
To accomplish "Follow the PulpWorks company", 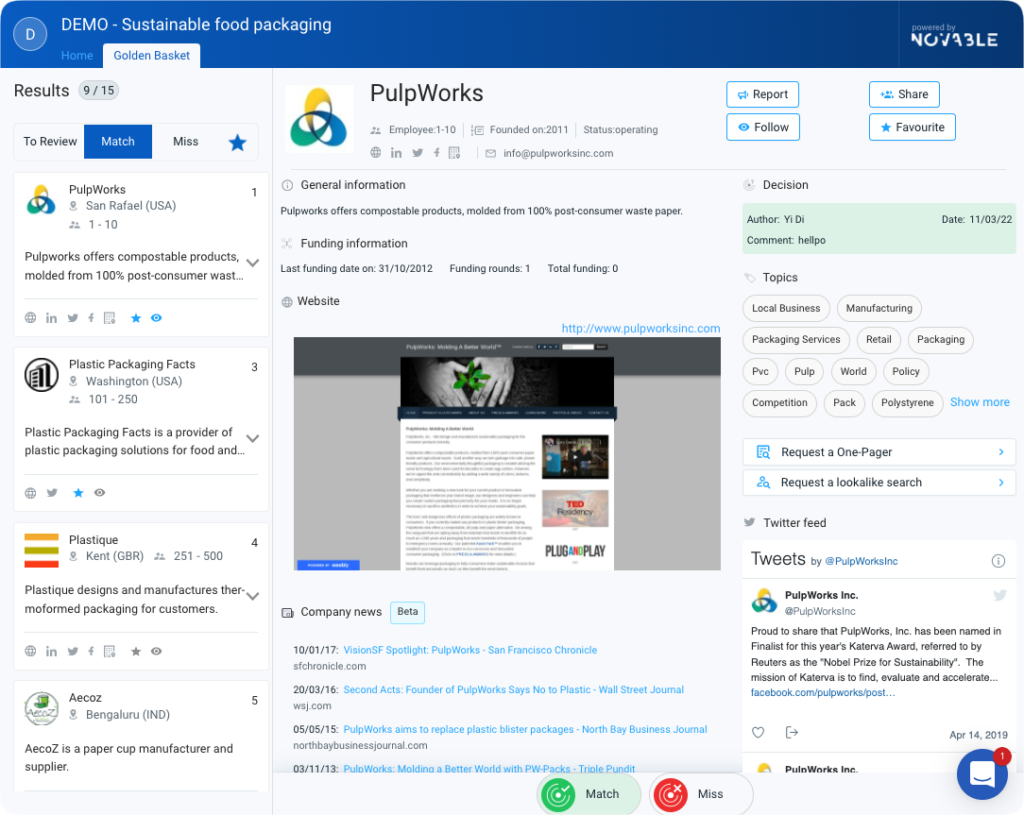I will pyautogui.click(x=763, y=127).
